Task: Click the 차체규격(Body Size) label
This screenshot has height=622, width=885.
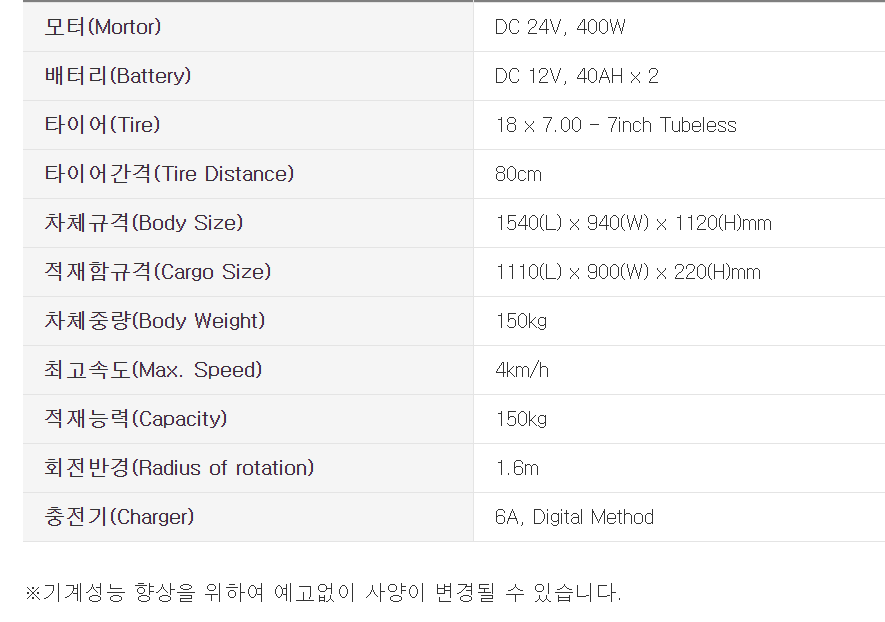Action: click(144, 223)
